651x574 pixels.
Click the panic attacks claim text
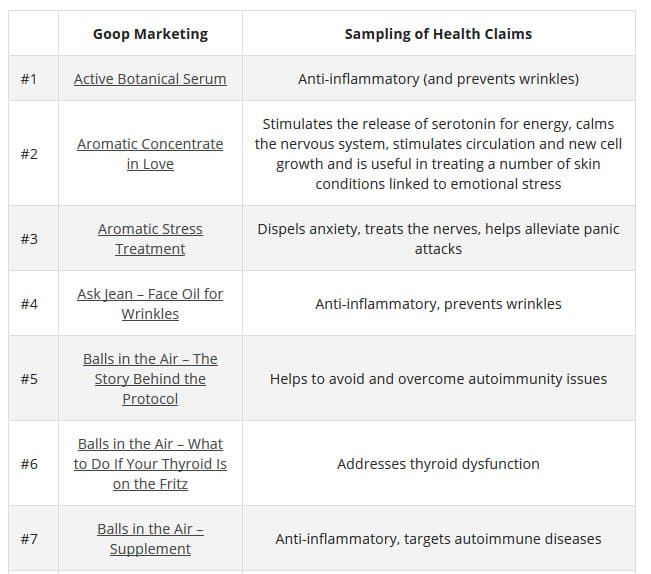coord(438,239)
